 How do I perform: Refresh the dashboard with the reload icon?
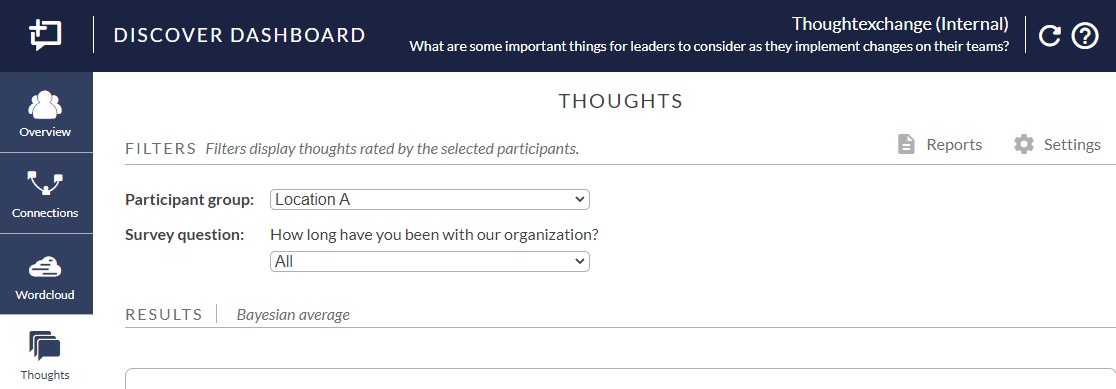tap(1049, 36)
